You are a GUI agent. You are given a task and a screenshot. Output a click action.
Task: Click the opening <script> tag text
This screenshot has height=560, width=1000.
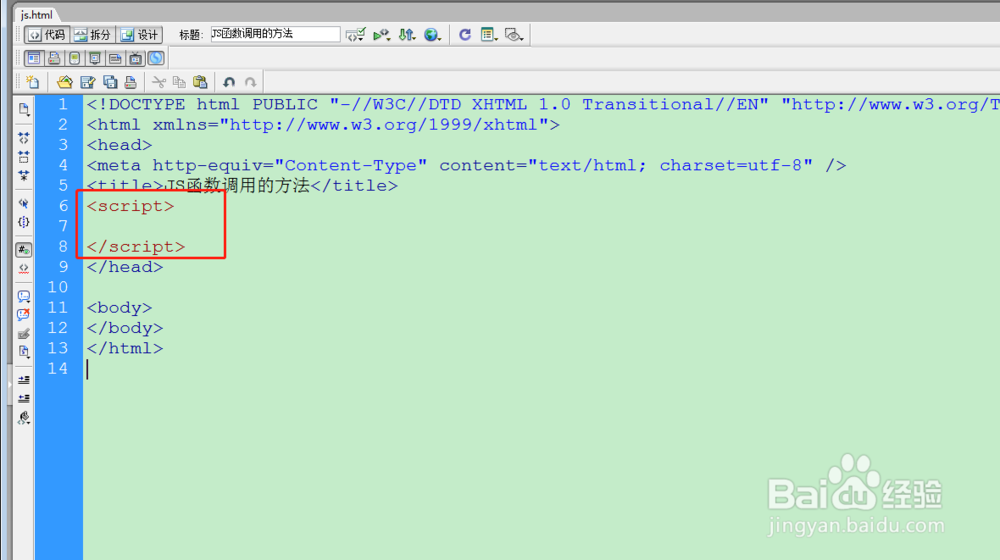pos(130,206)
